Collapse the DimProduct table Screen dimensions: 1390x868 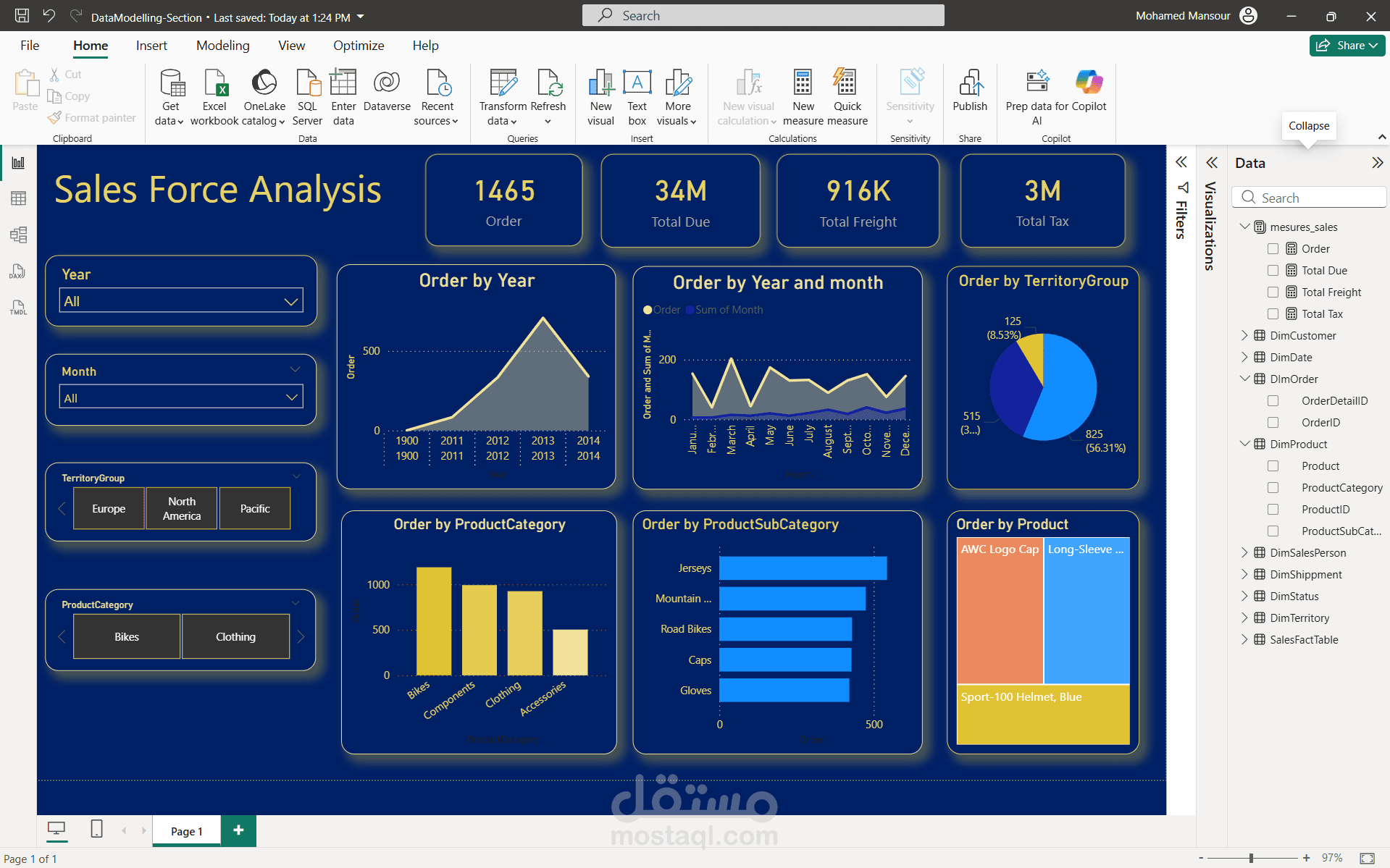tap(1244, 444)
